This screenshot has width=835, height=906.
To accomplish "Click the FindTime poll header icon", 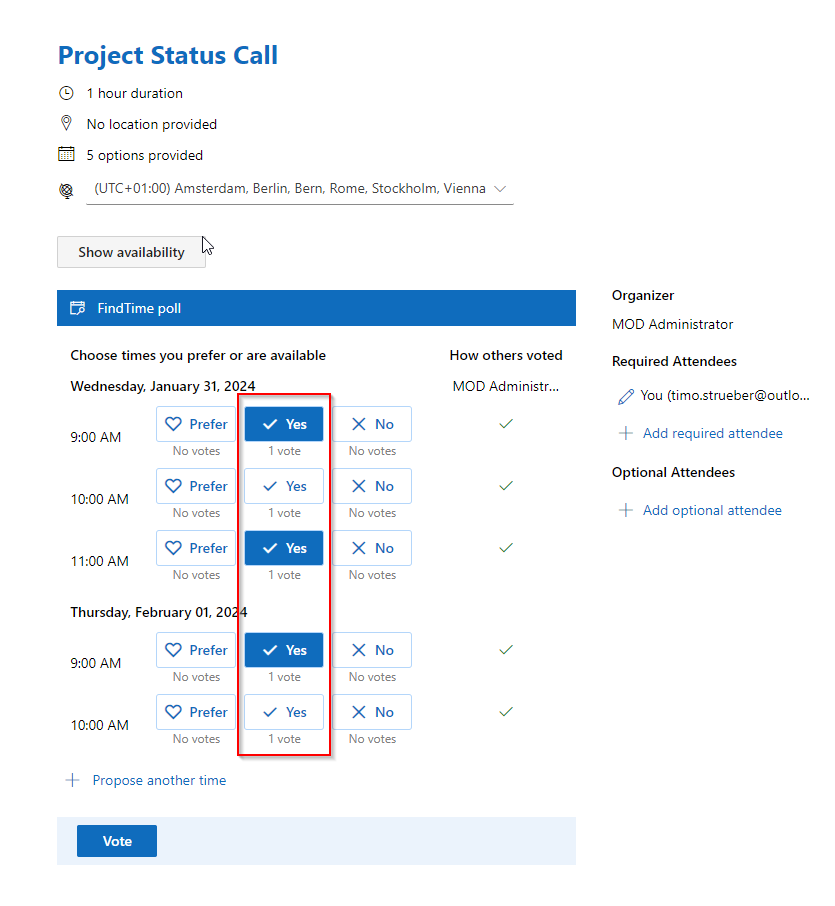I will 77,308.
